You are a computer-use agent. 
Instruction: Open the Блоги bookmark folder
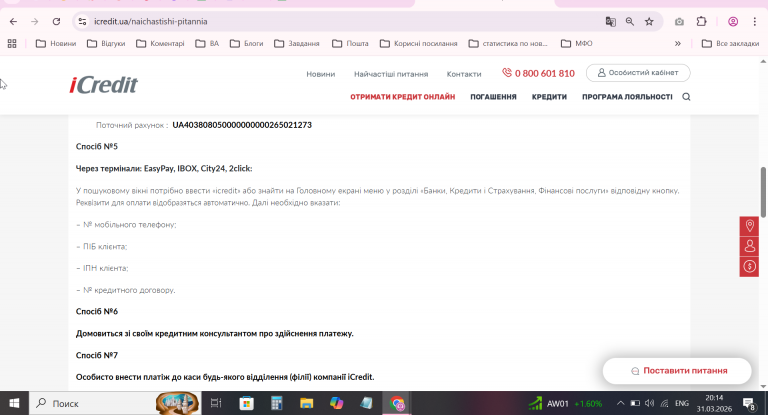point(247,44)
